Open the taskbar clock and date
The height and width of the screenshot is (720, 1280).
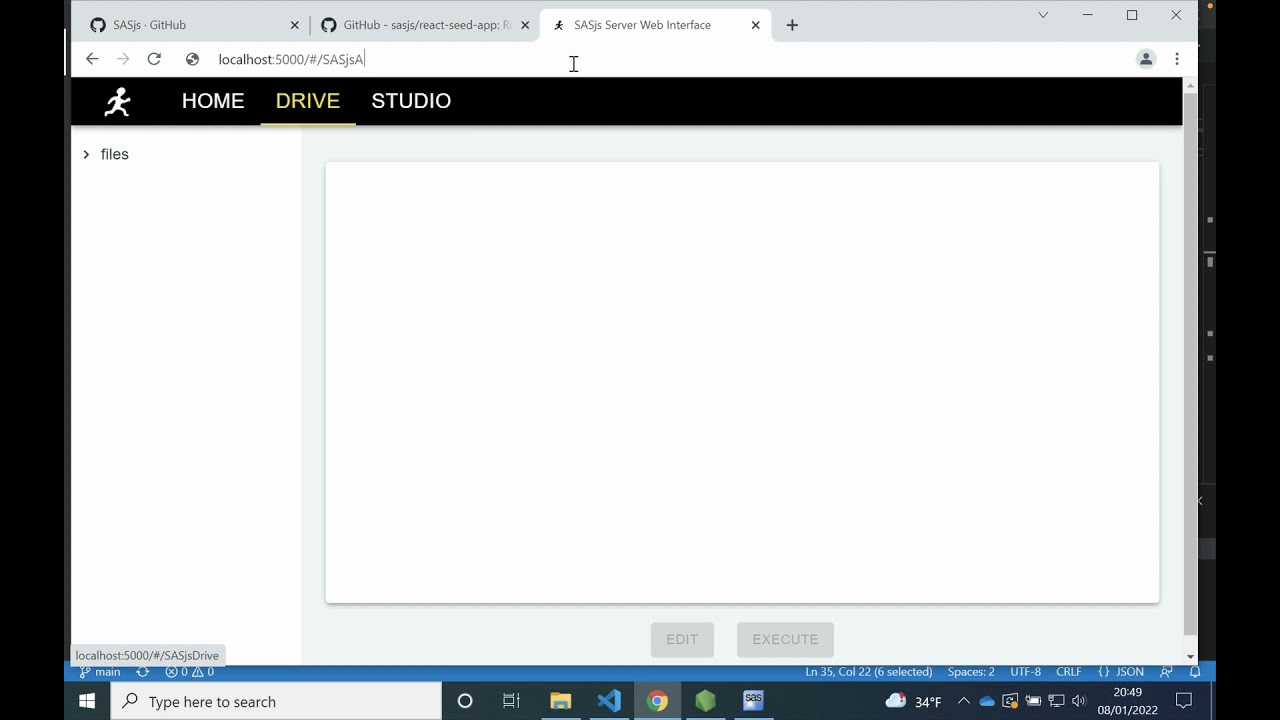[x=1127, y=701]
